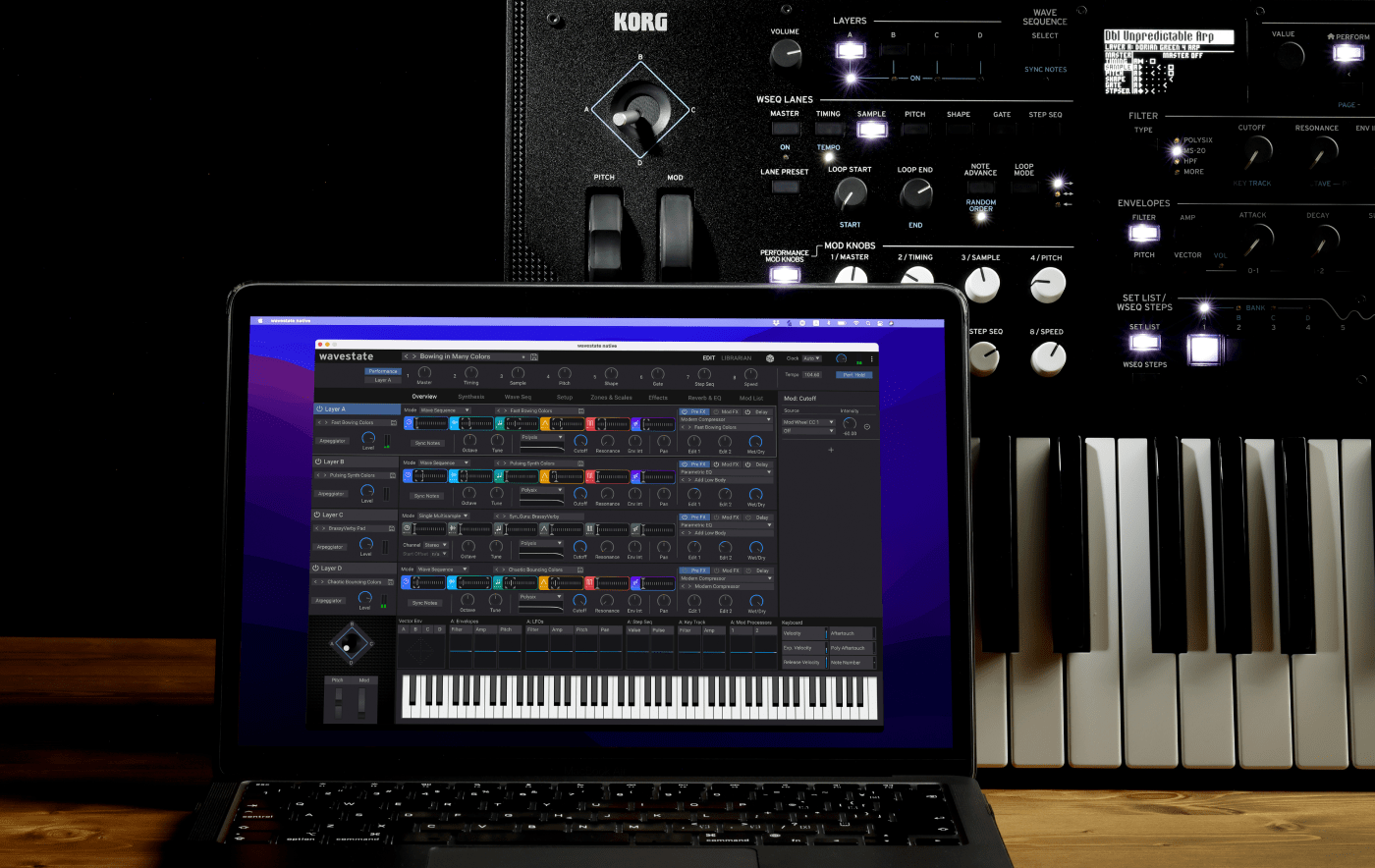Click the Performance selector button
Image resolution: width=1375 pixels, height=868 pixels.
click(383, 372)
